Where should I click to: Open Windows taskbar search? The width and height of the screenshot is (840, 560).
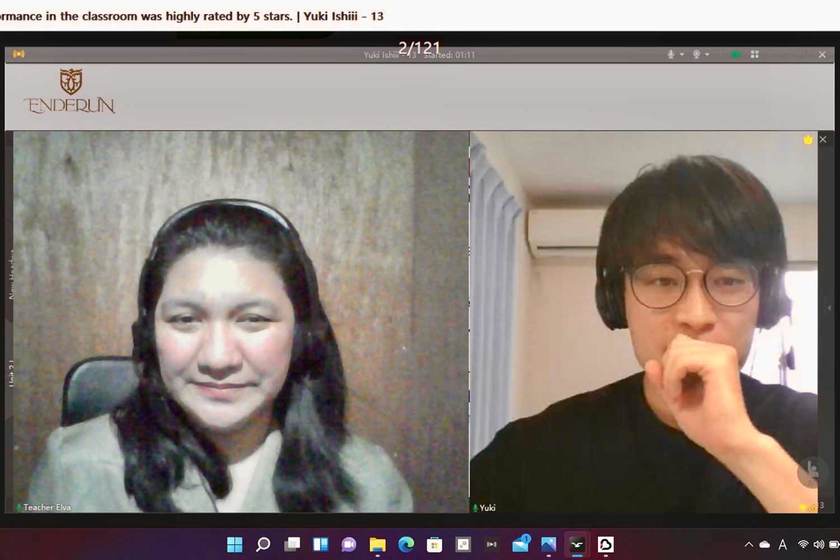point(263,544)
